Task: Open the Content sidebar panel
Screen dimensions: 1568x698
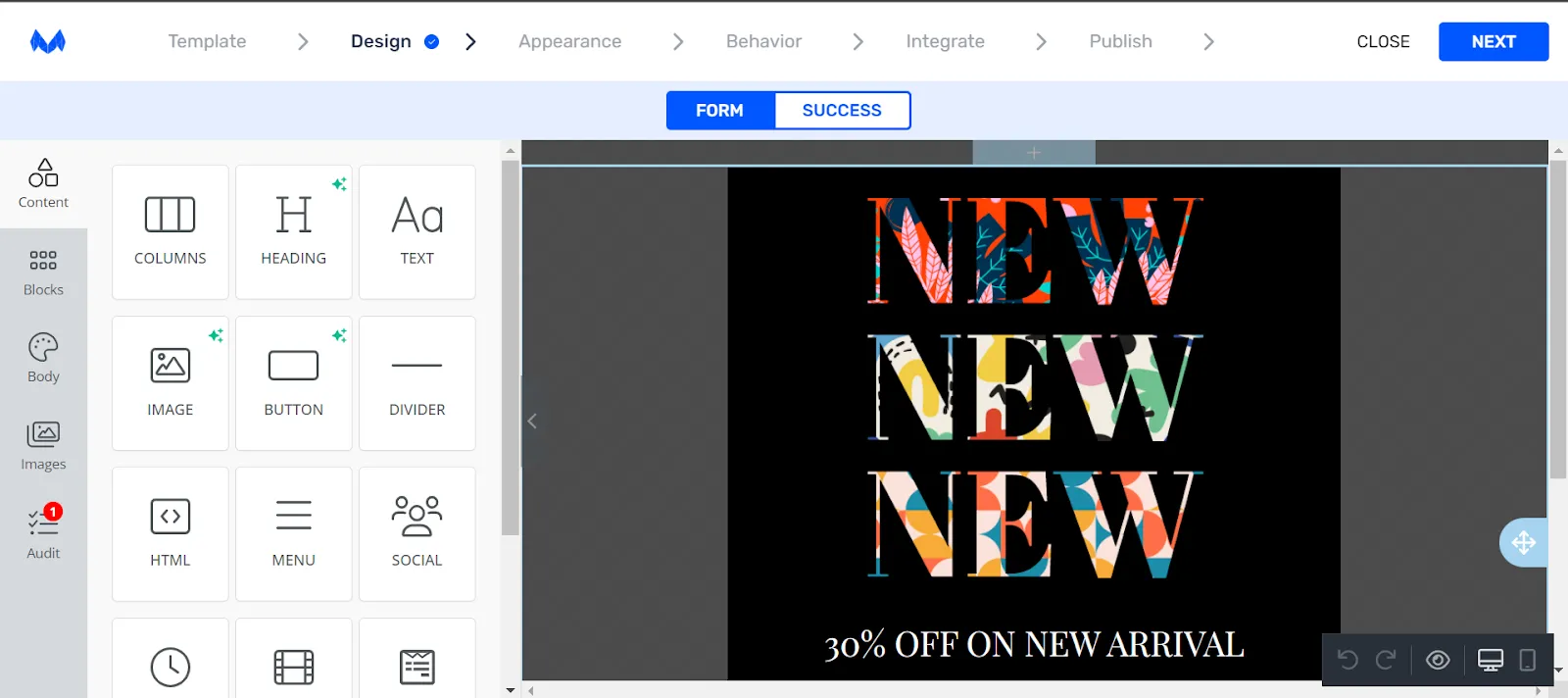Action: 43,184
